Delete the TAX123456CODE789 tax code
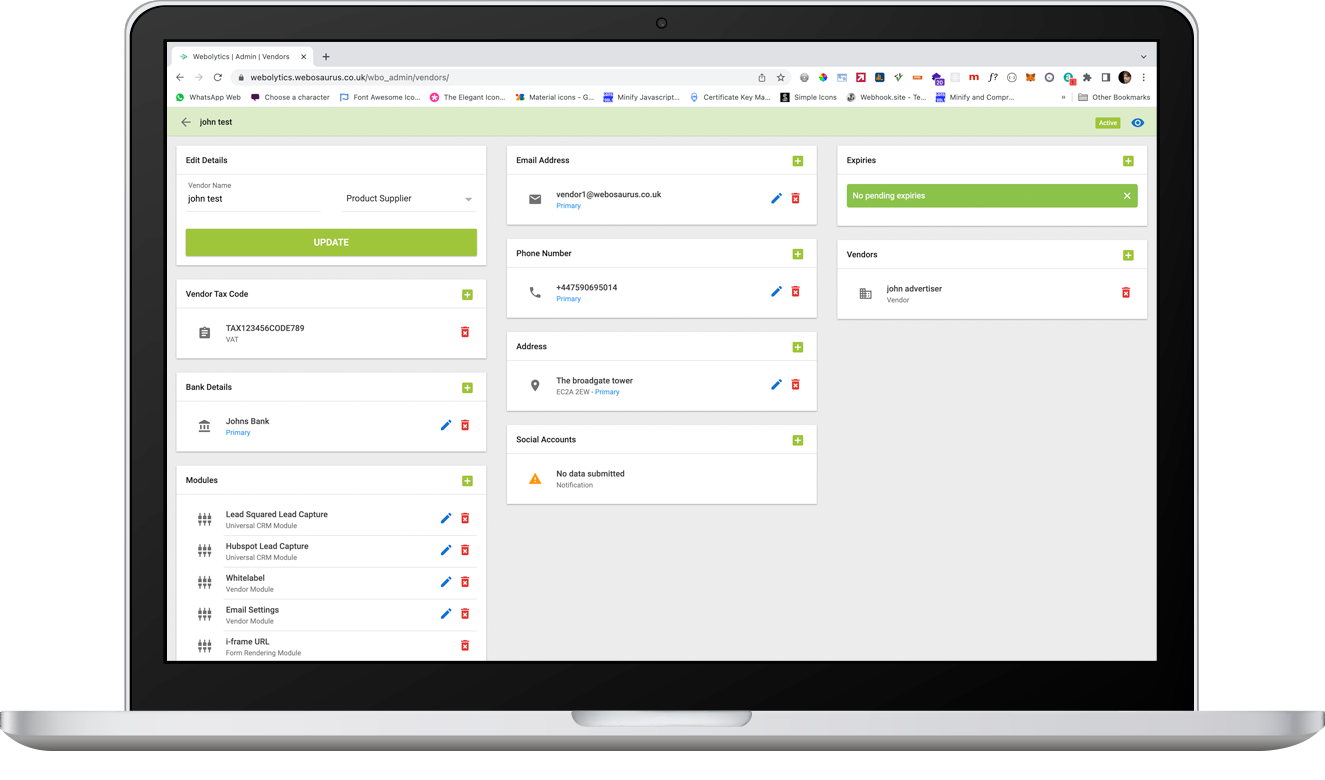This screenshot has height=780, width=1325. pyautogui.click(x=464, y=331)
